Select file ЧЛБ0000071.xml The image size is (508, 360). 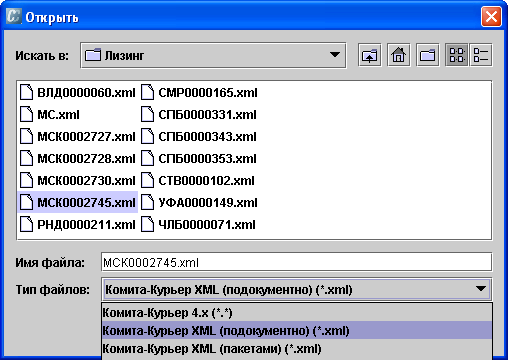click(198, 224)
